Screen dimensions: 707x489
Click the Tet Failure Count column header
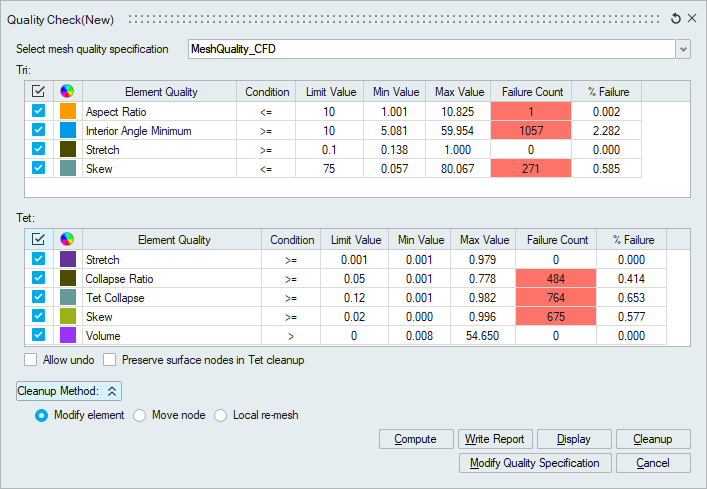point(558,240)
